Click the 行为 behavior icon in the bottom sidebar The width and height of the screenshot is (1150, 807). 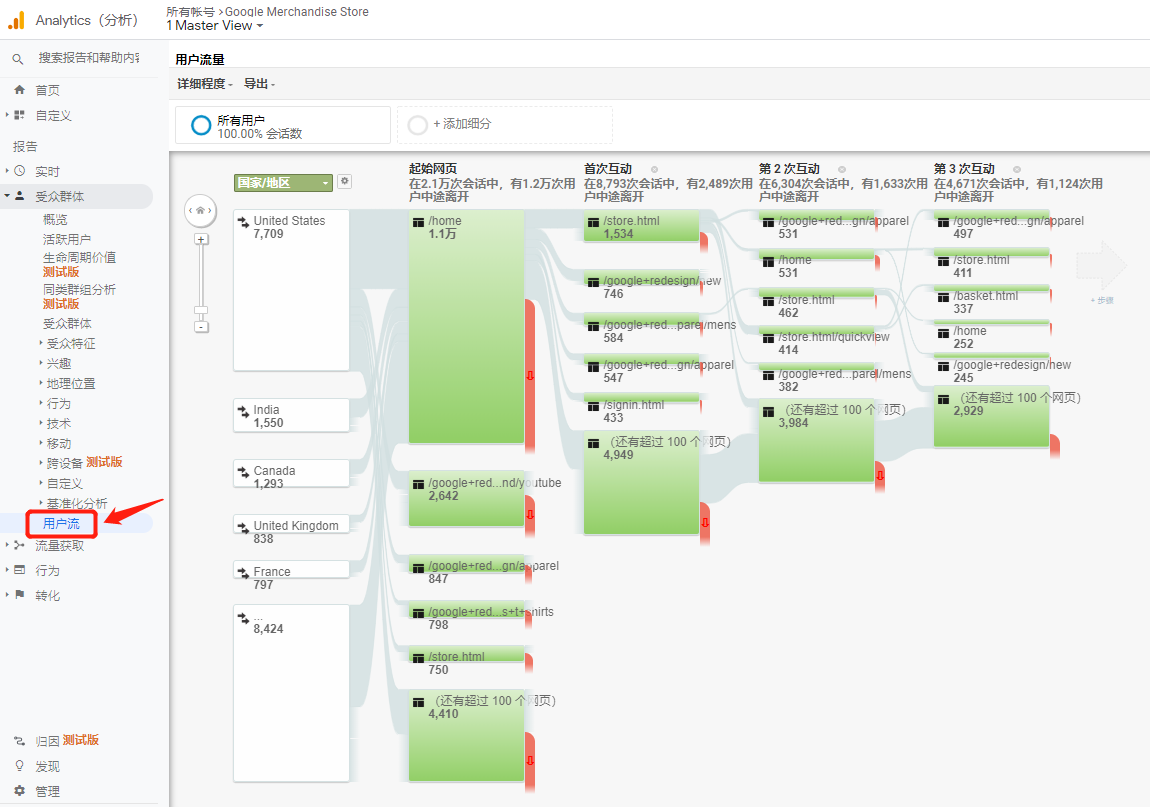coord(20,570)
